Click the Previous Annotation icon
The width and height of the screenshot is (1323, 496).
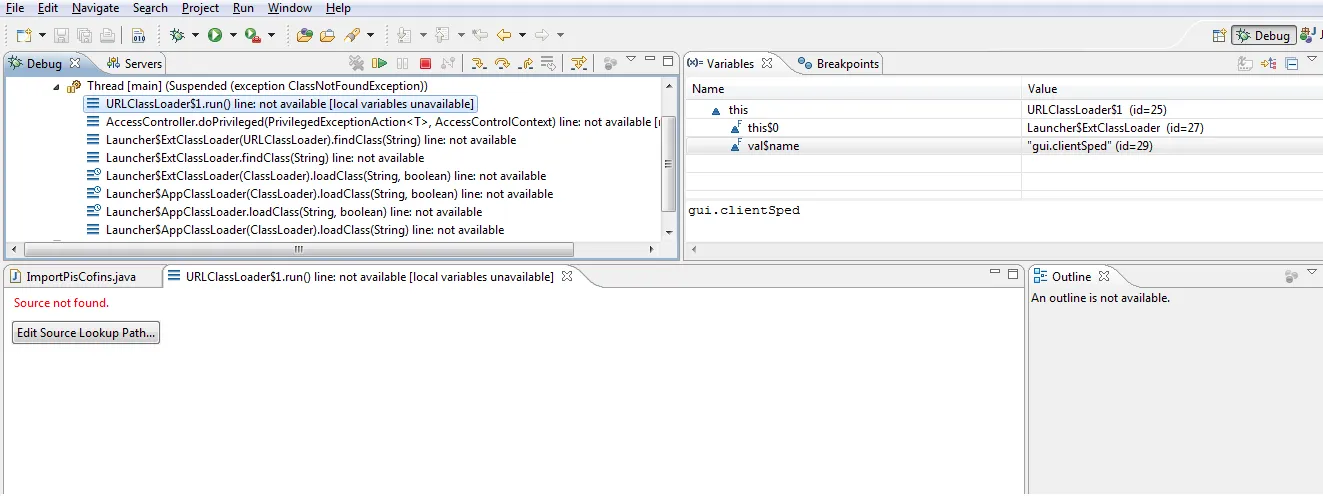click(443, 35)
